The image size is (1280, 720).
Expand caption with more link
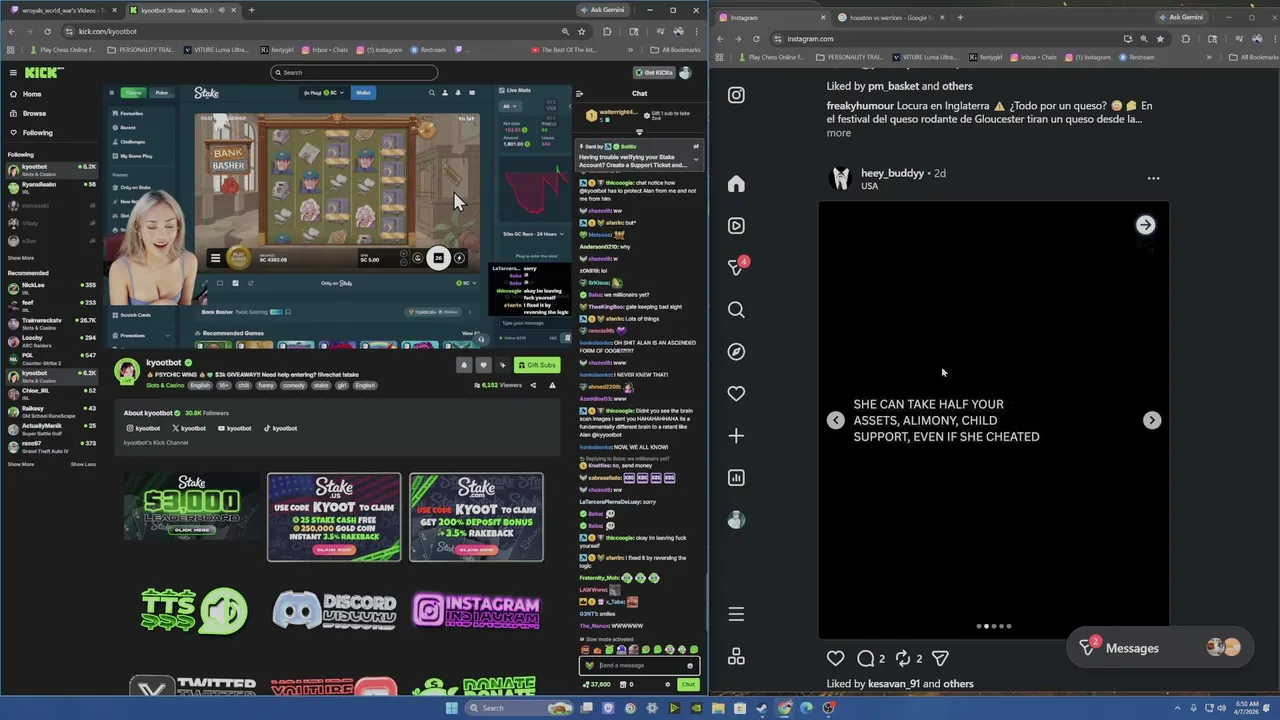839,133
